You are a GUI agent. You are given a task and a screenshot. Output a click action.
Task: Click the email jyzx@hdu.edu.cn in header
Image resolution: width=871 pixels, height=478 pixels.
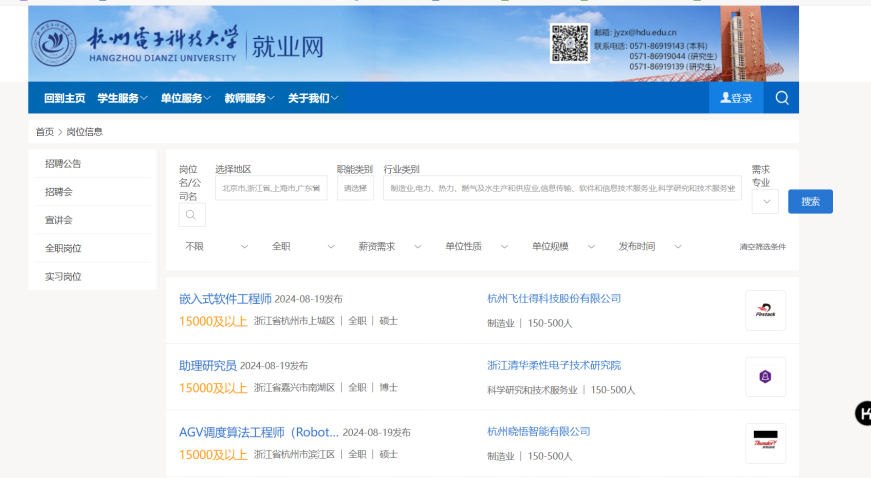(x=645, y=32)
